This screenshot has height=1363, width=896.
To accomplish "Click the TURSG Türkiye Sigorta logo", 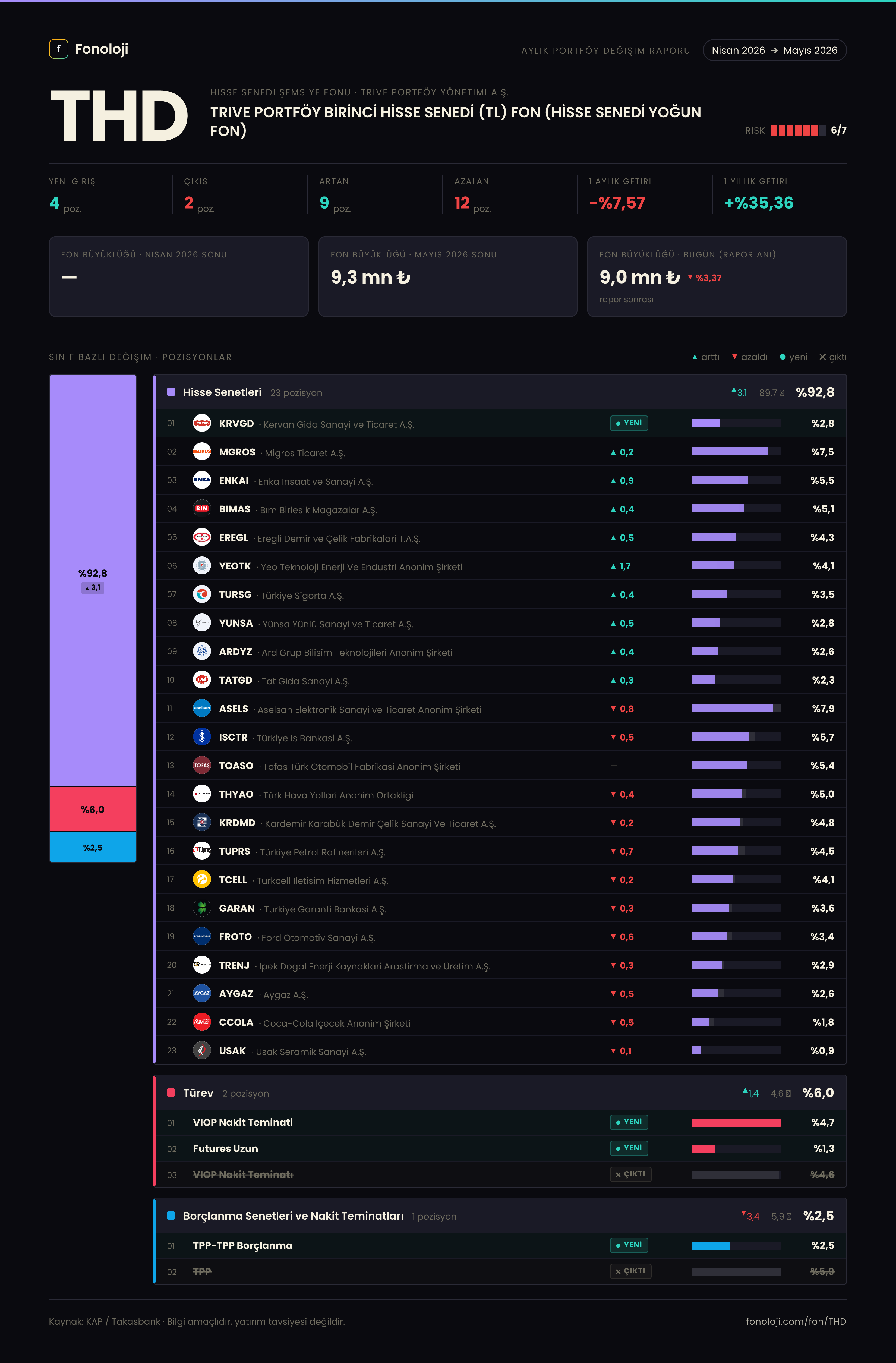I will coord(201,594).
